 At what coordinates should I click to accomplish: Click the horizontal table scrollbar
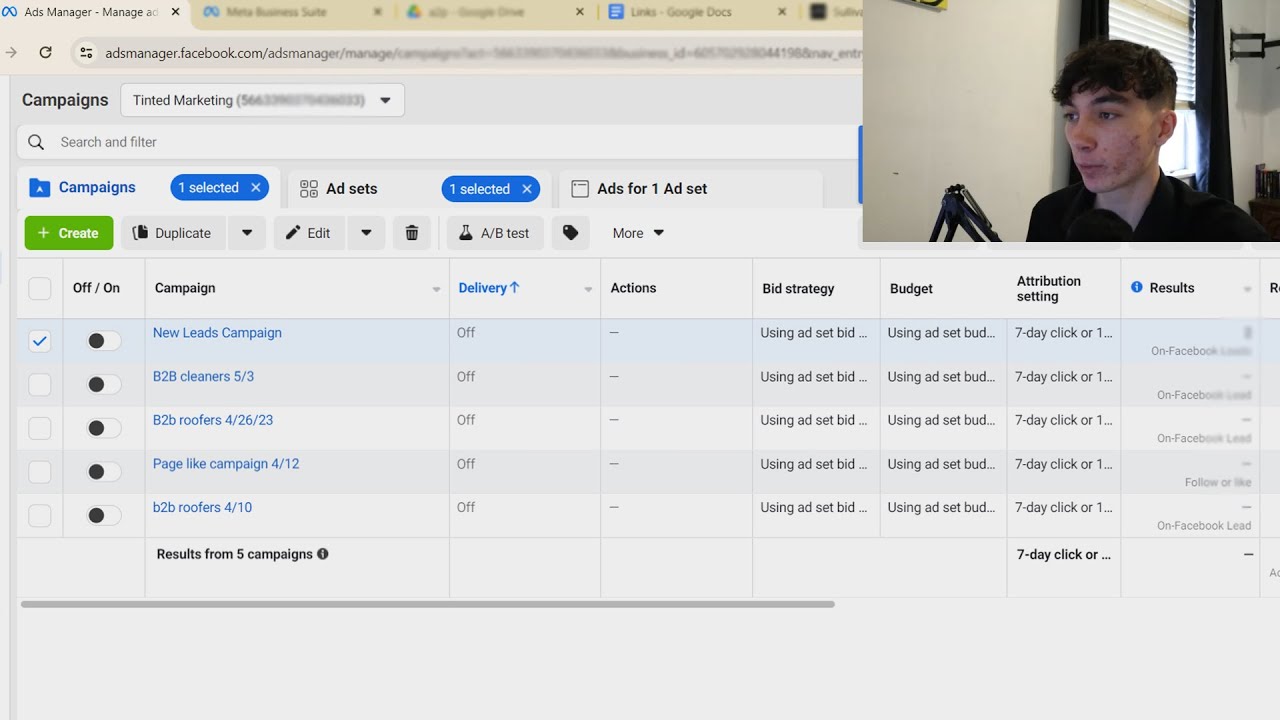427,604
